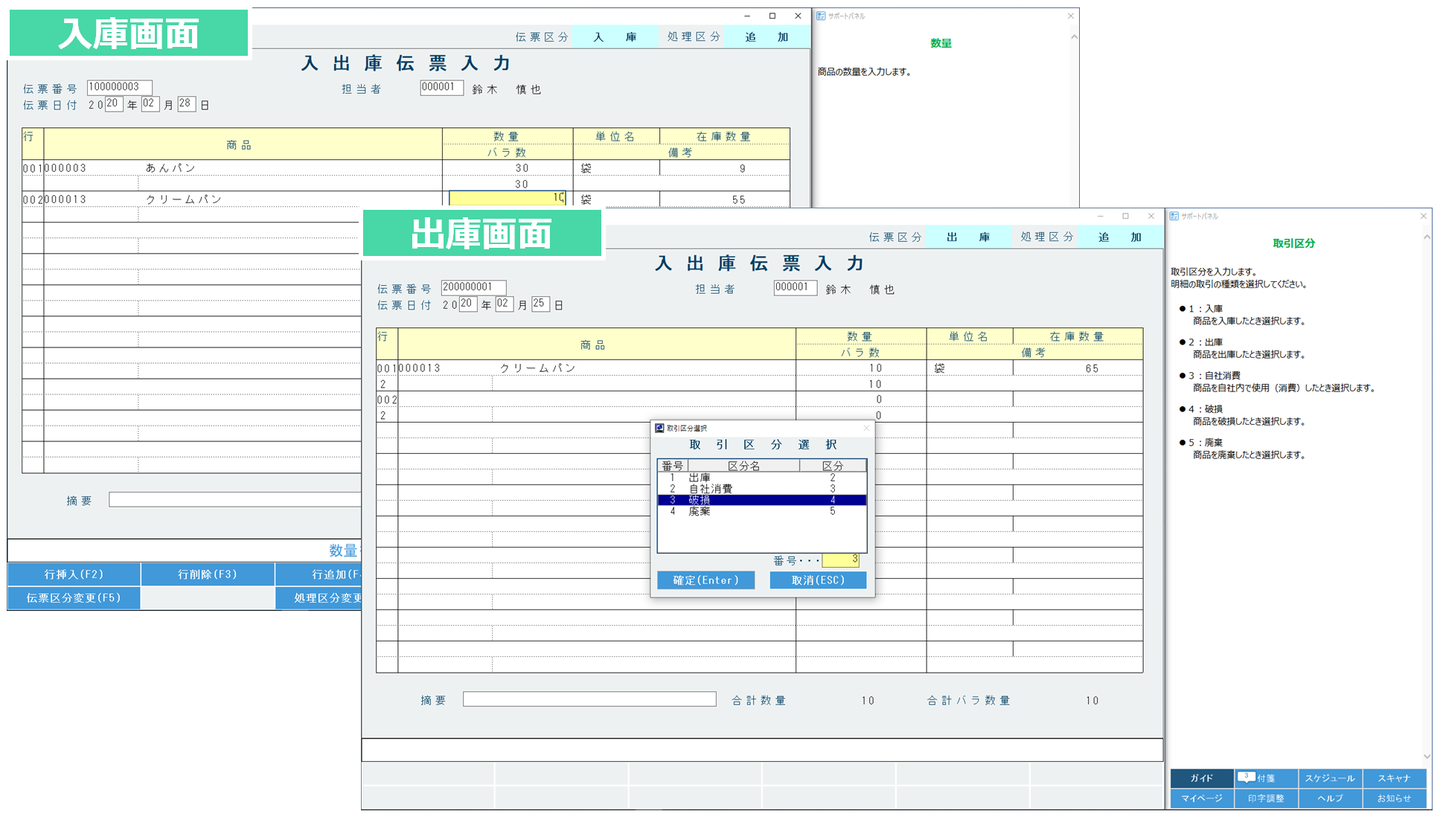The image size is (1440, 823).
Task: Open マイページ in support panel
Action: (x=1202, y=799)
